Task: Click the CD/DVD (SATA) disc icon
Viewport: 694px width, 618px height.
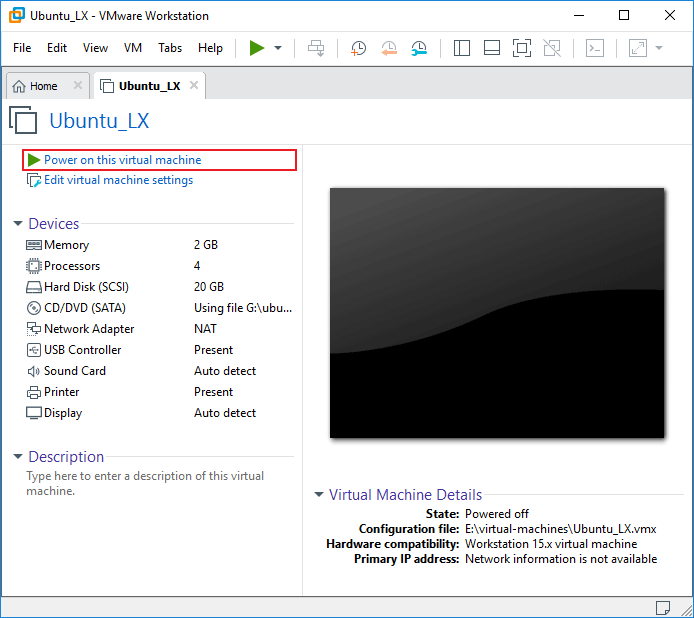Action: click(34, 308)
